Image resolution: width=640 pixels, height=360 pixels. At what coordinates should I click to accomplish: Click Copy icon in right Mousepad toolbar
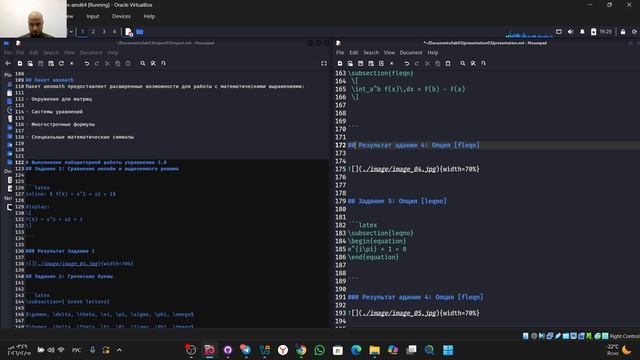coord(438,63)
